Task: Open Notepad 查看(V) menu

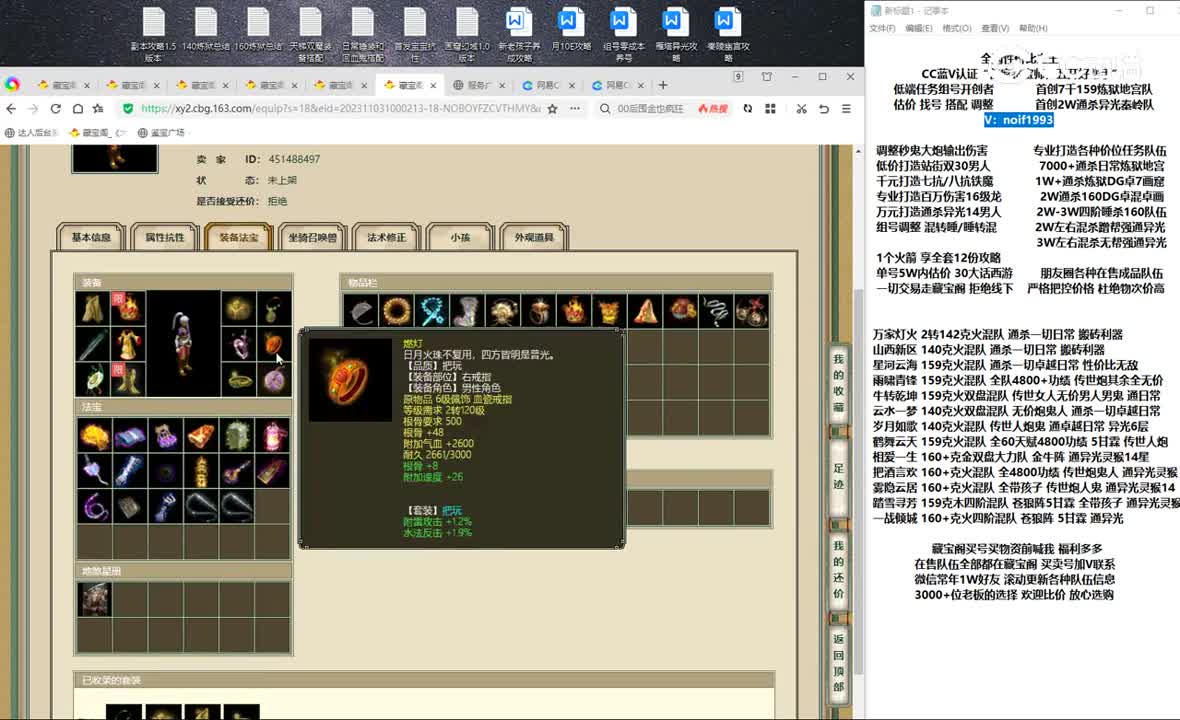Action: tap(995, 29)
